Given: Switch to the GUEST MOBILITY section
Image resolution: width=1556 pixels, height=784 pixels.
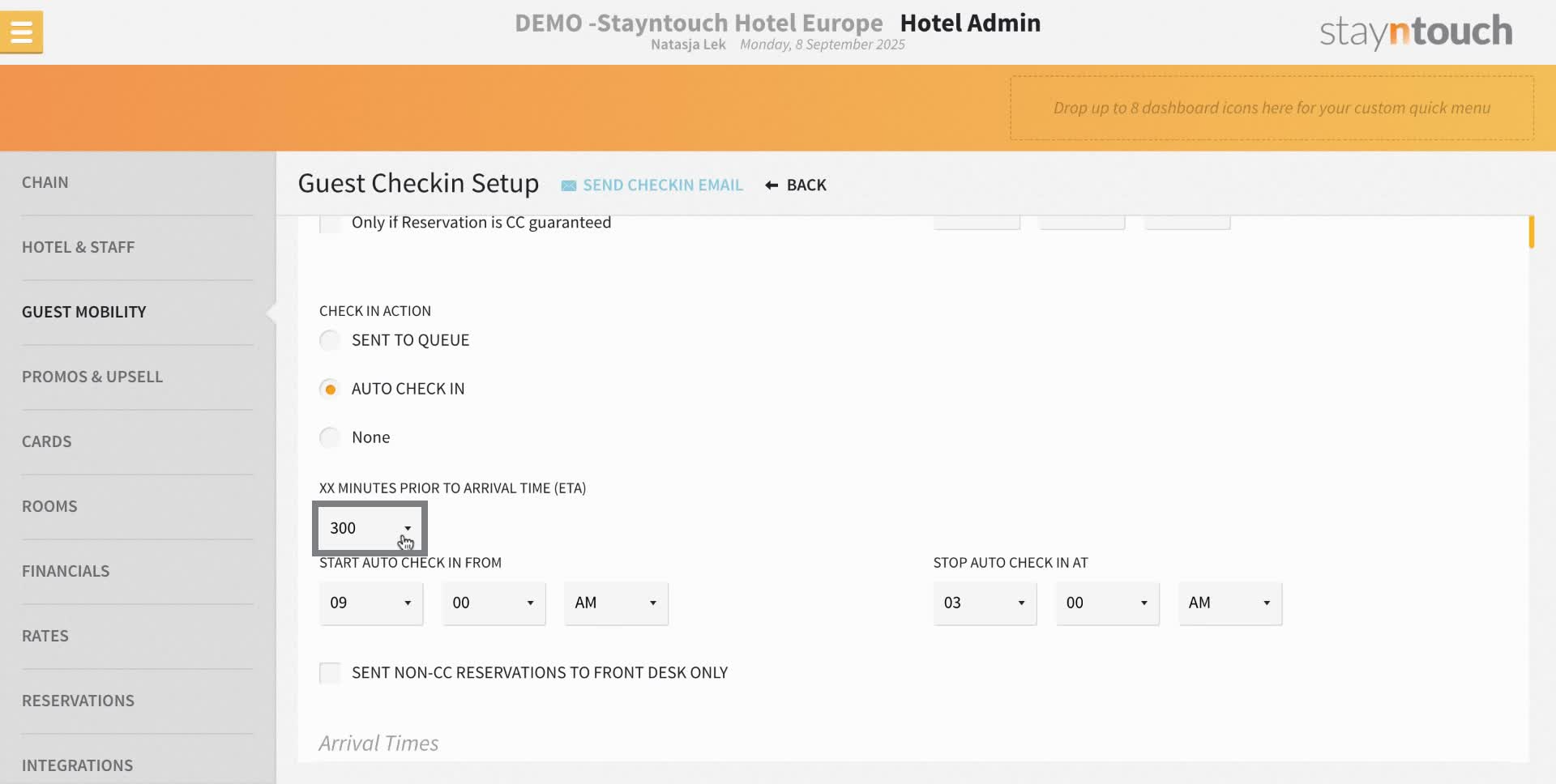Looking at the screenshot, I should pyautogui.click(x=83, y=312).
